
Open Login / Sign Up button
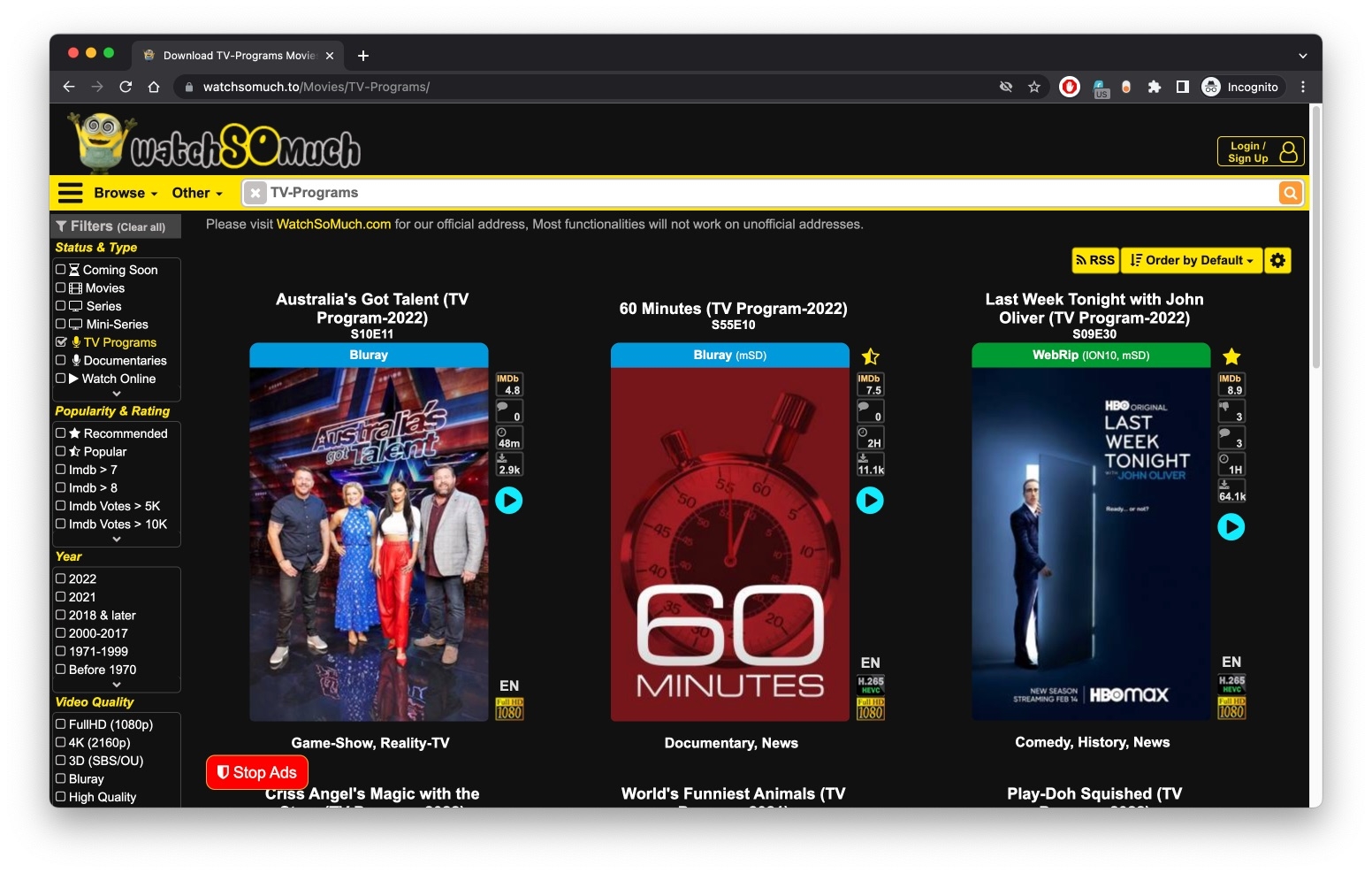point(1260,152)
